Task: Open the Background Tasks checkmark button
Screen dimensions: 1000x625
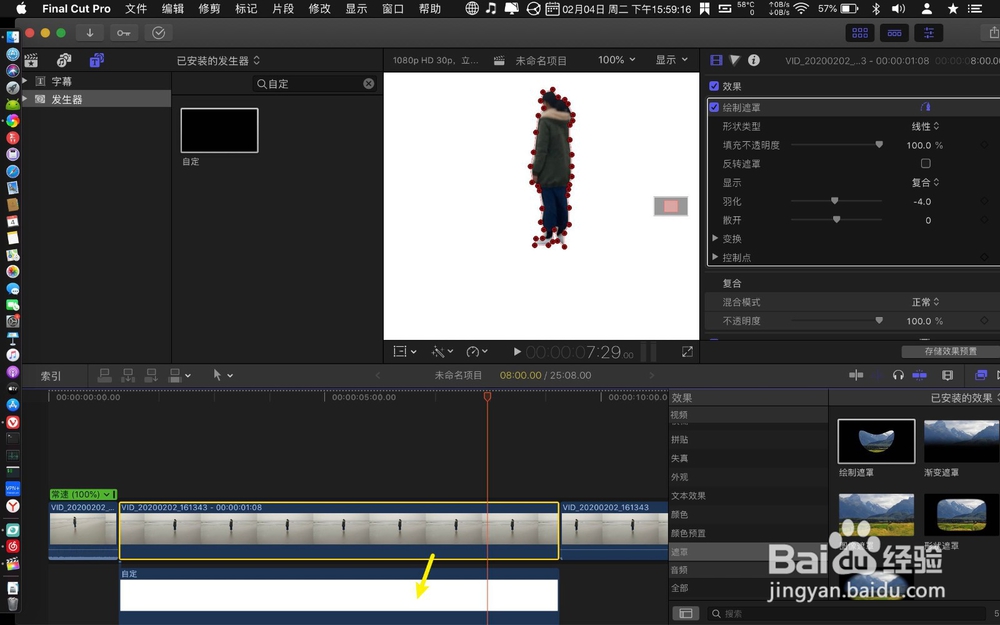Action: click(159, 33)
